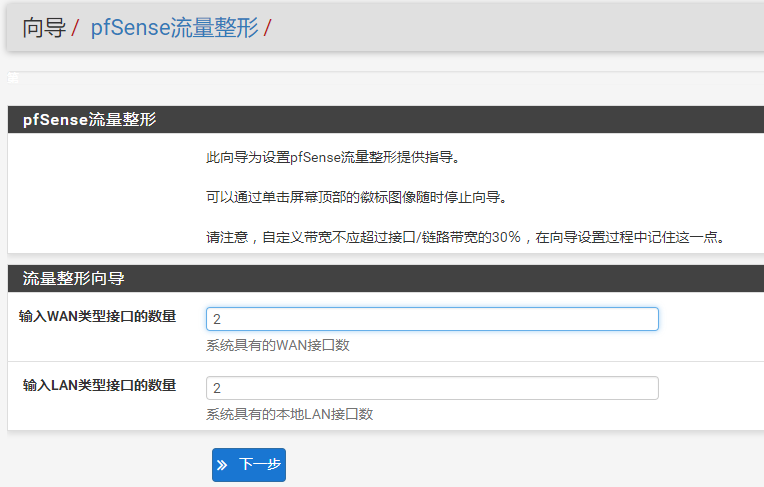
Task: Click the double-chevron icon on 下一步 button
Action: point(222,465)
